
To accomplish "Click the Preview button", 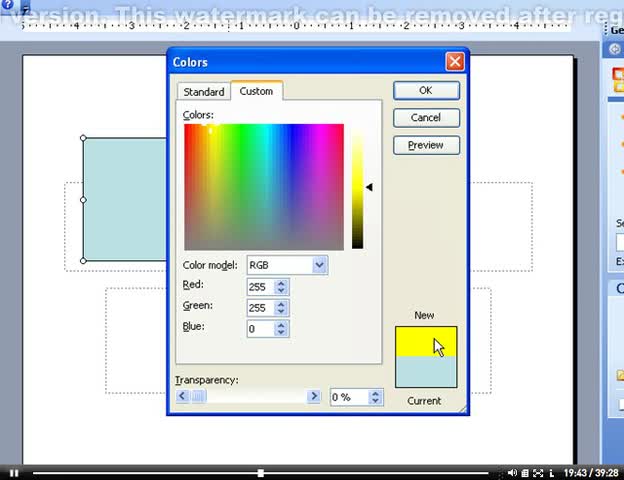I will (x=426, y=145).
